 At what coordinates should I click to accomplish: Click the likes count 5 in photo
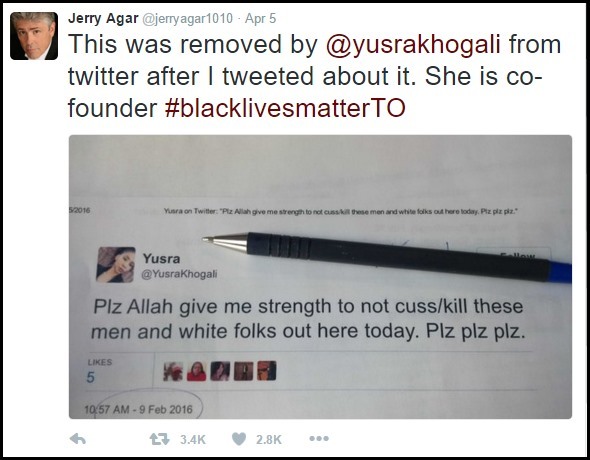tap(90, 377)
